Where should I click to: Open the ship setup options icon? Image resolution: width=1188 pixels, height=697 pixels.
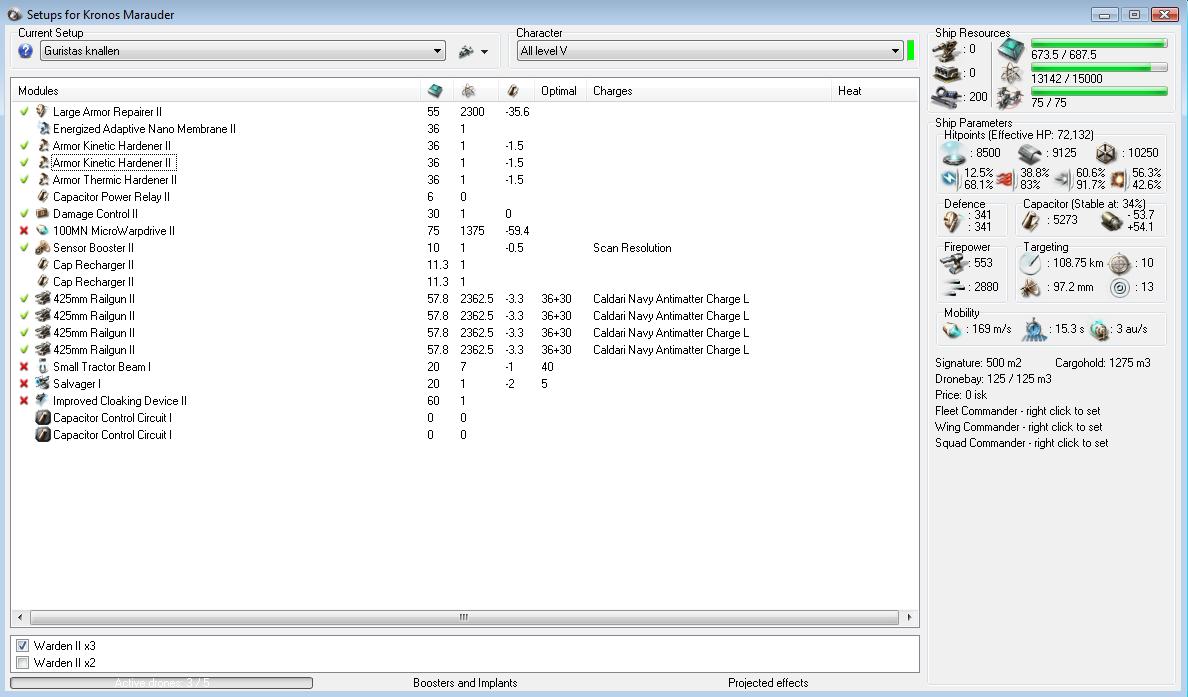(x=466, y=52)
